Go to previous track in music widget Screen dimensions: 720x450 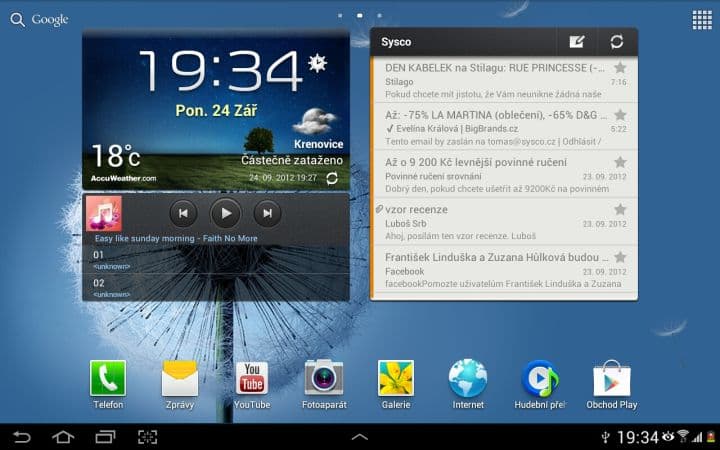click(183, 212)
